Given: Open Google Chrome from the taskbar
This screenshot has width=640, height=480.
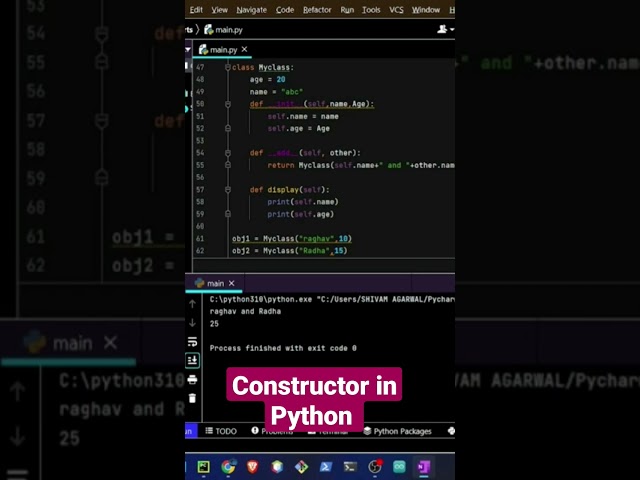Looking at the screenshot, I should (x=228, y=467).
